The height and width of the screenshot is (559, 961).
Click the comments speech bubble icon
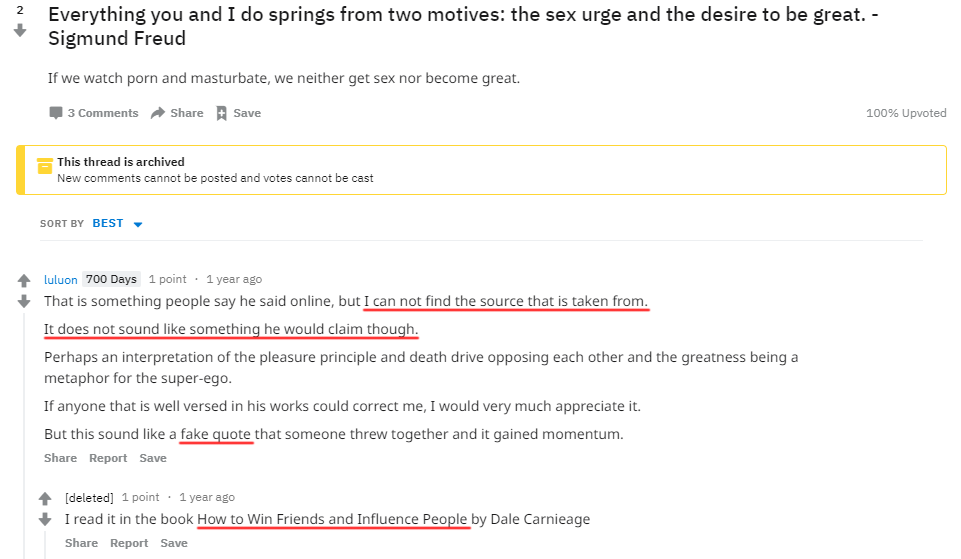pos(56,113)
